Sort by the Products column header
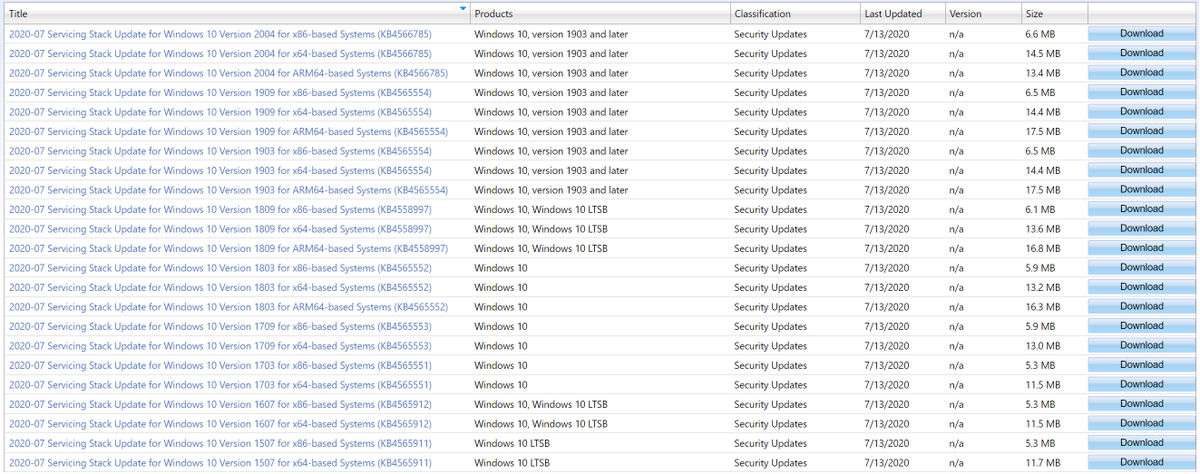 click(x=600, y=14)
